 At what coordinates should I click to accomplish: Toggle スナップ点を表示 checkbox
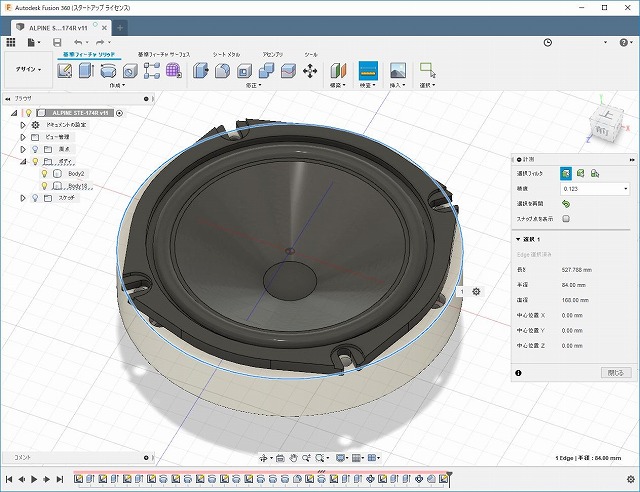click(x=566, y=218)
